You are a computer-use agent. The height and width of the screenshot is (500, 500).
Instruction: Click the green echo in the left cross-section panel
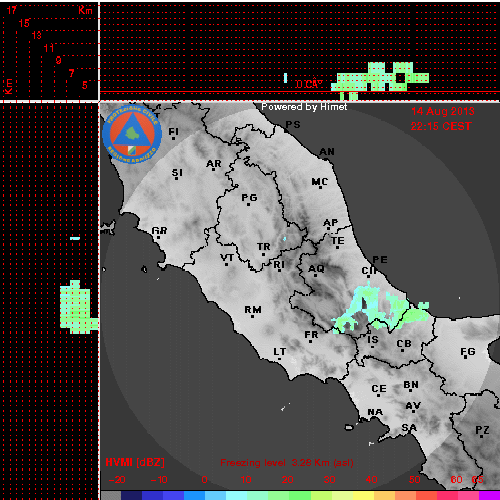click(78, 307)
